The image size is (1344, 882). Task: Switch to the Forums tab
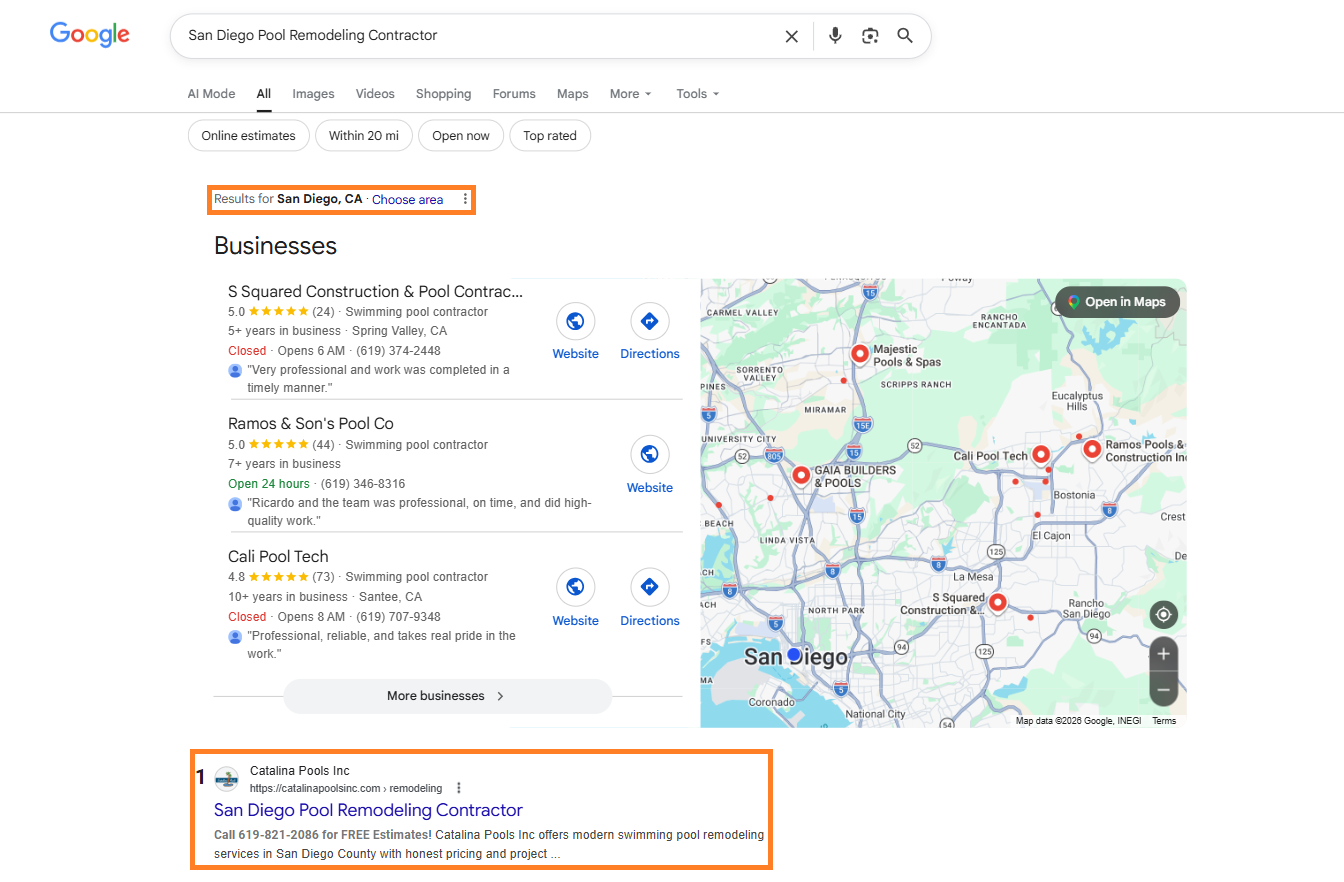[514, 94]
